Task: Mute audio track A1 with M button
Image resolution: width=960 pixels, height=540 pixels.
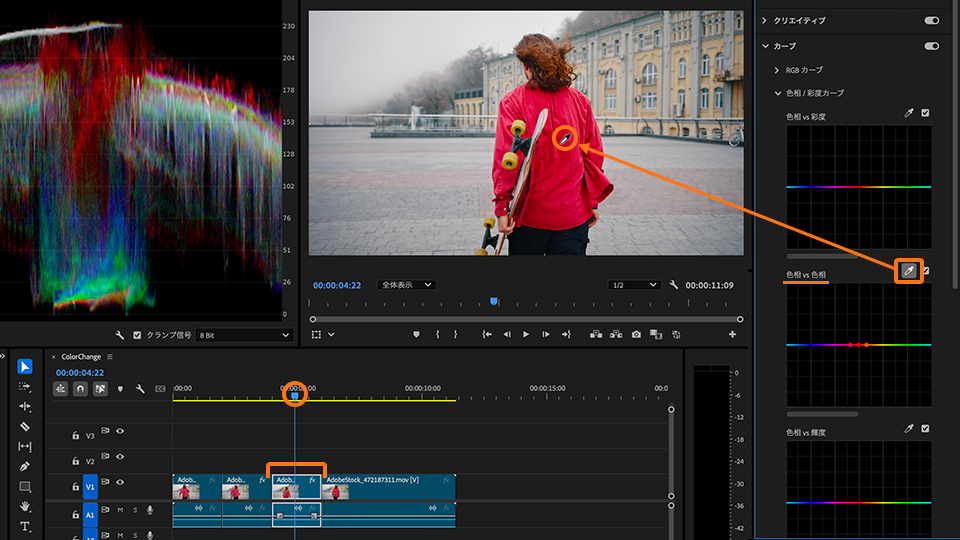Action: (120, 510)
